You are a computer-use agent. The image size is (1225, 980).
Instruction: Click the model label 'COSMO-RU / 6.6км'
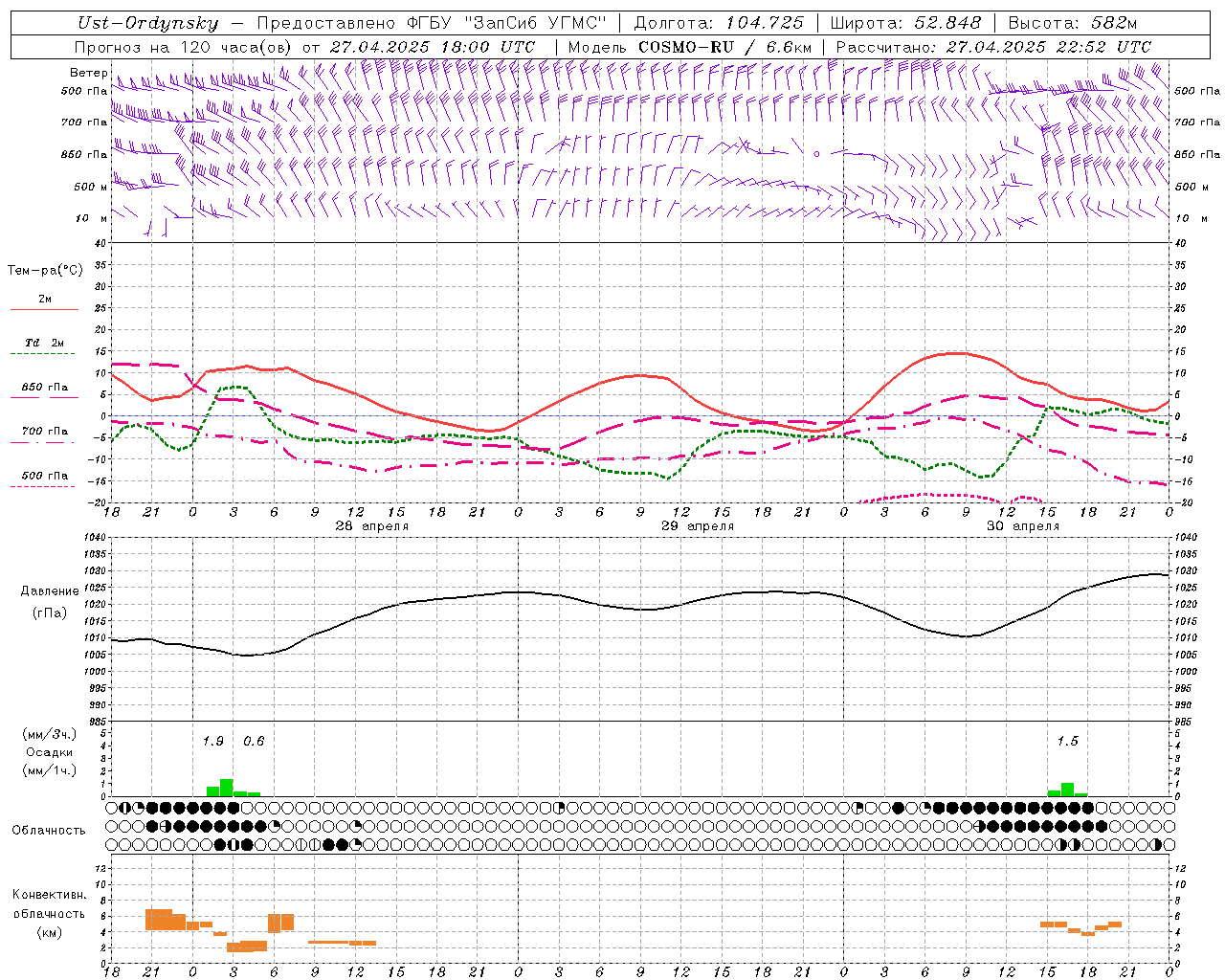[x=724, y=47]
